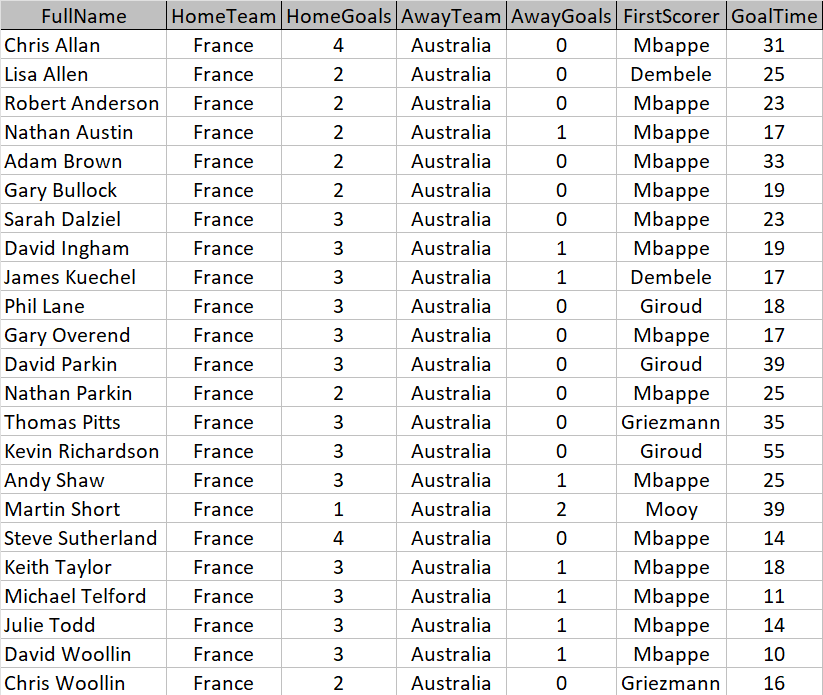The width and height of the screenshot is (823, 695).
Task: Select the HomeGoals column header
Action: pyautogui.click(x=339, y=16)
